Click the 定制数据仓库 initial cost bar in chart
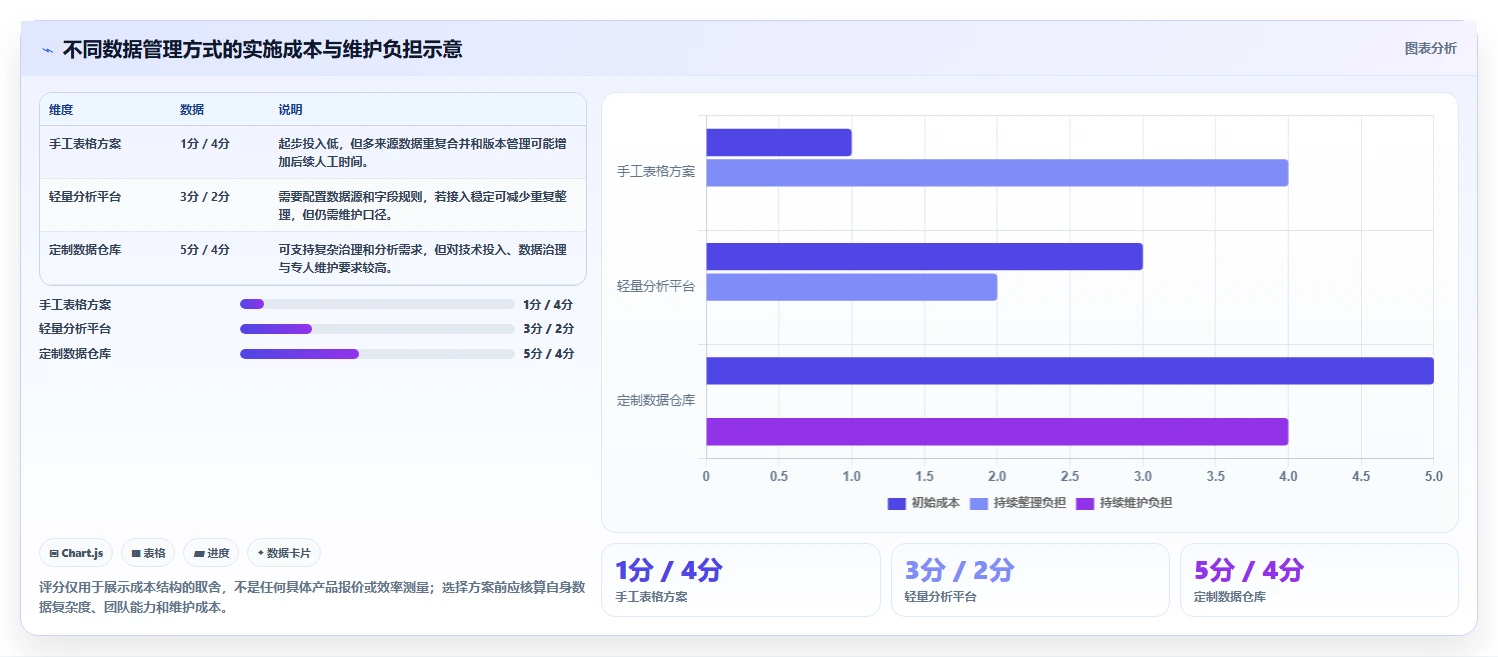Image resolution: width=1498 pixels, height=657 pixels. [x=1070, y=371]
